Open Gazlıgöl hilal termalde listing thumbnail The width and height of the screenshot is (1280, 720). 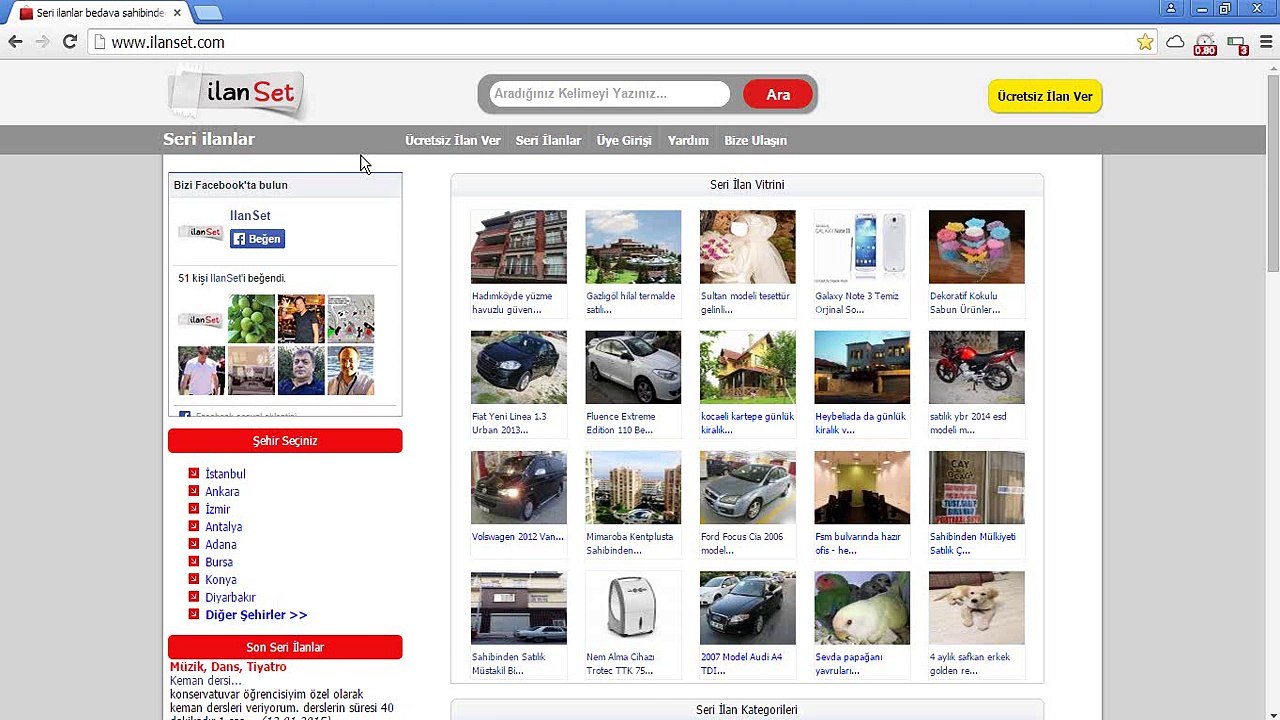[633, 247]
